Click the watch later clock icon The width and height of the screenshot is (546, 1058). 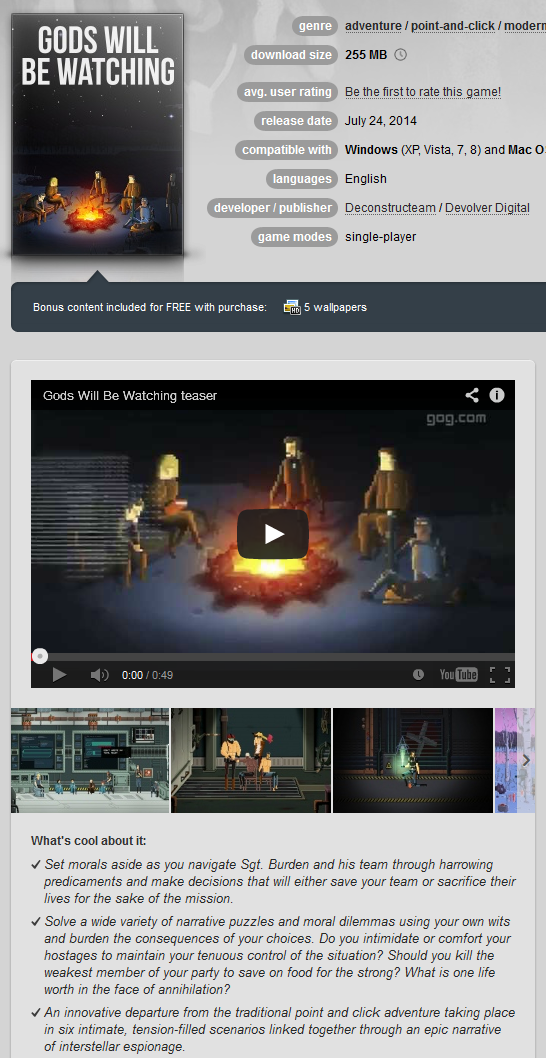[418, 675]
